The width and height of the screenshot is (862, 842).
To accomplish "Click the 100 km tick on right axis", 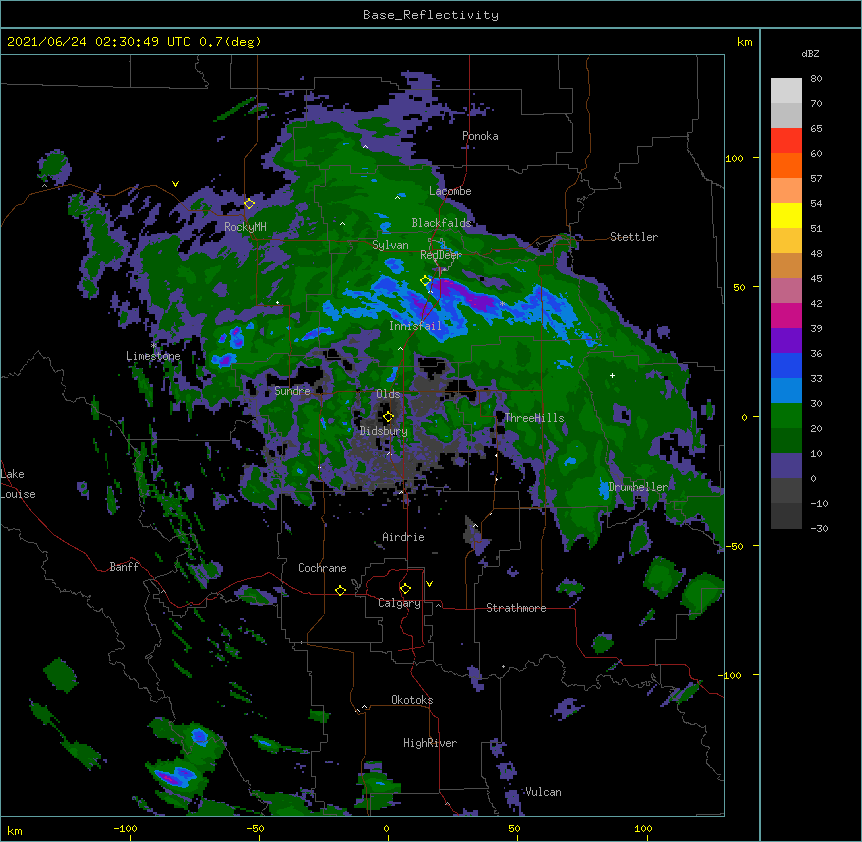I will pyautogui.click(x=734, y=158).
